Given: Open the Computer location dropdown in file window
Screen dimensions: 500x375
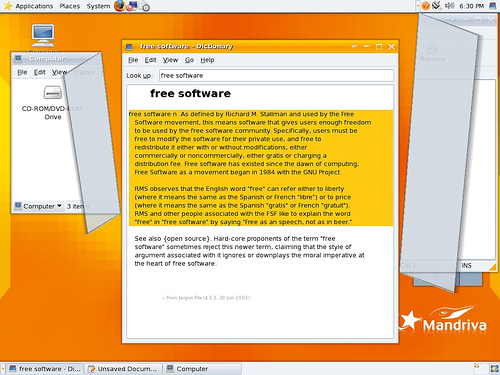Looking at the screenshot, I should tap(38, 206).
